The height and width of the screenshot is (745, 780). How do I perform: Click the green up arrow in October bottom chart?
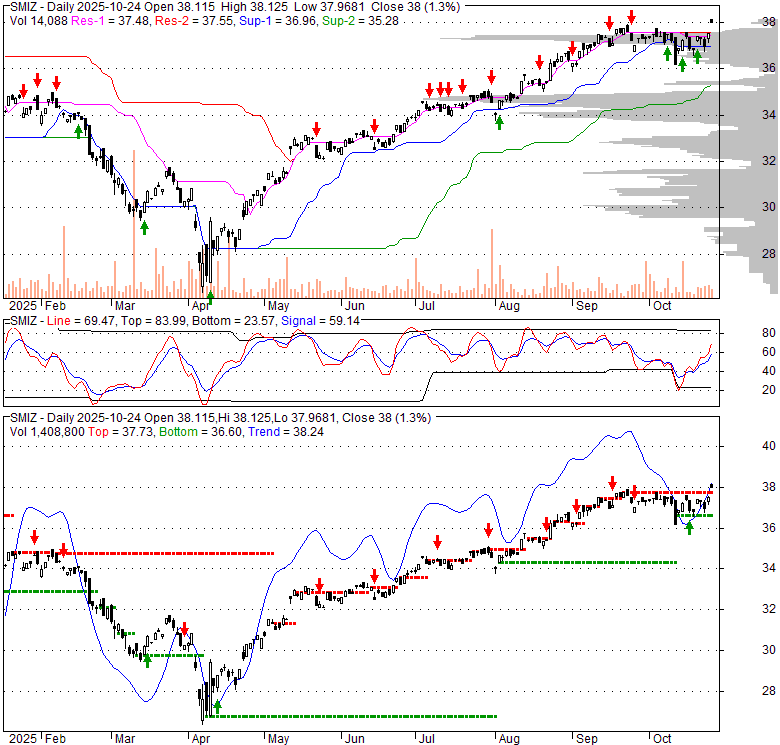coord(689,527)
